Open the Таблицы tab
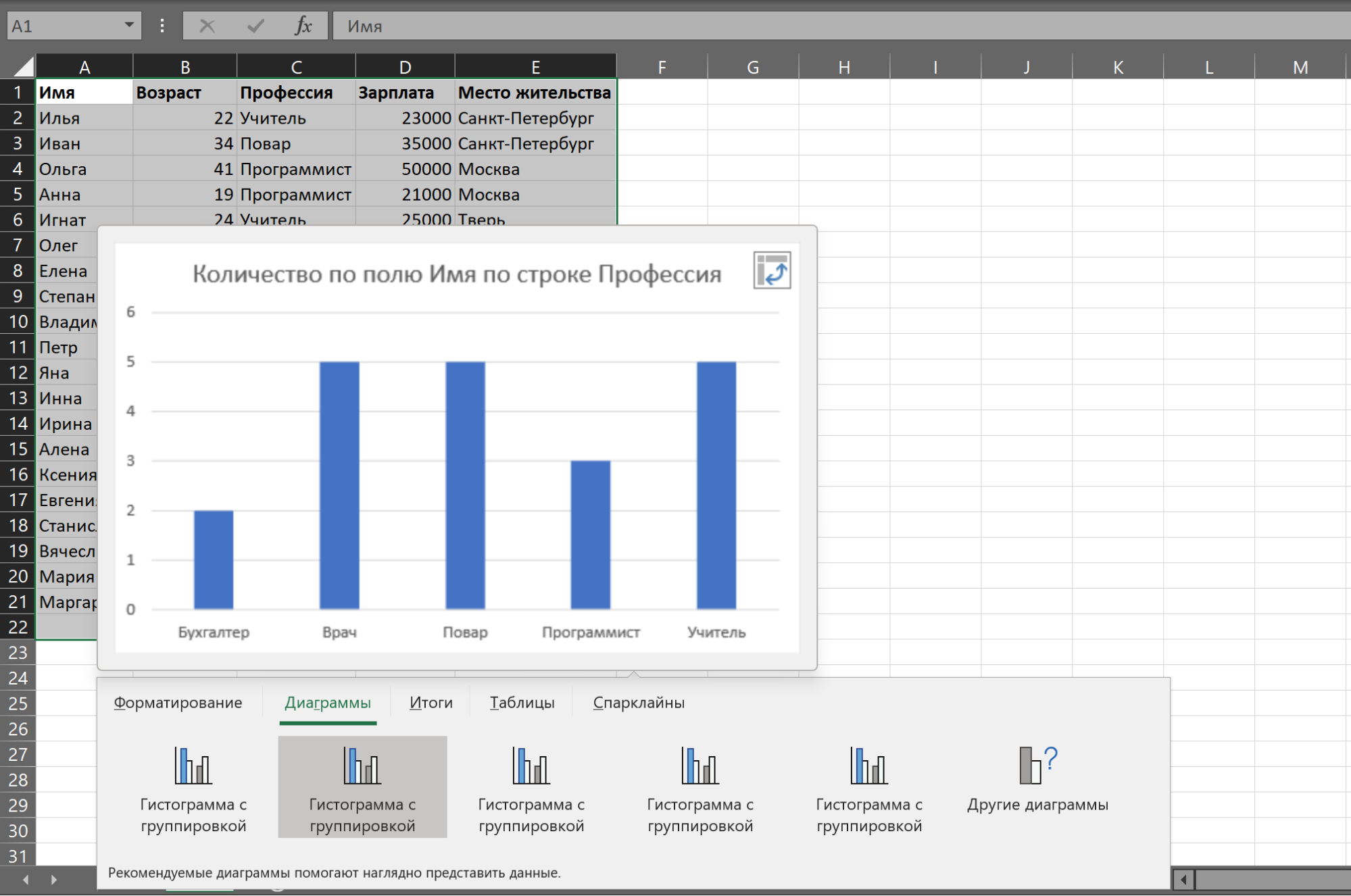Screen dimensions: 1351x896 522,703
